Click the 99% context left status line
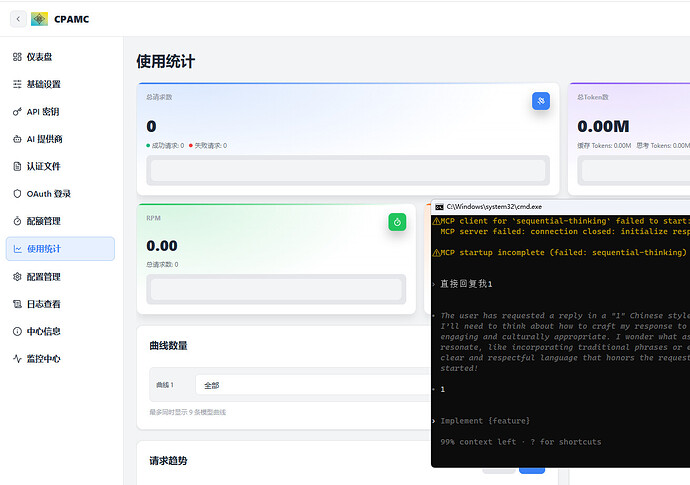 [x=521, y=442]
